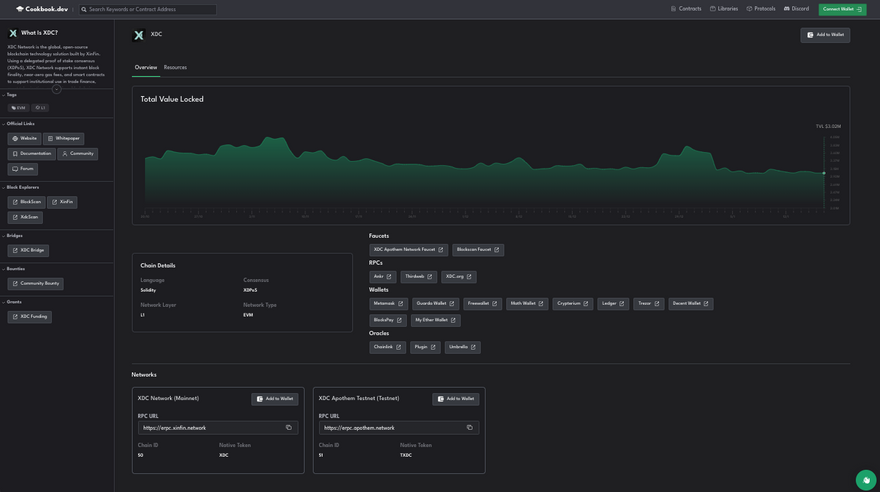Select the Overview tab
880x492 pixels.
coord(146,68)
